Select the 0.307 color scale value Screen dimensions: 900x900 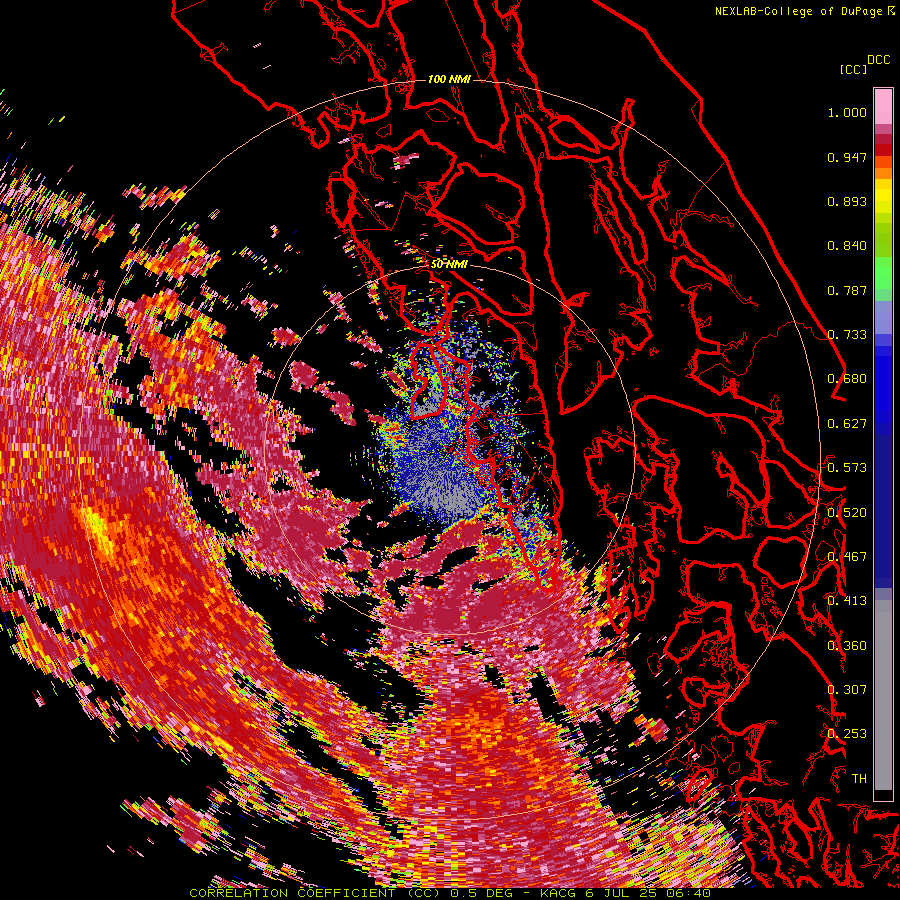pos(847,690)
